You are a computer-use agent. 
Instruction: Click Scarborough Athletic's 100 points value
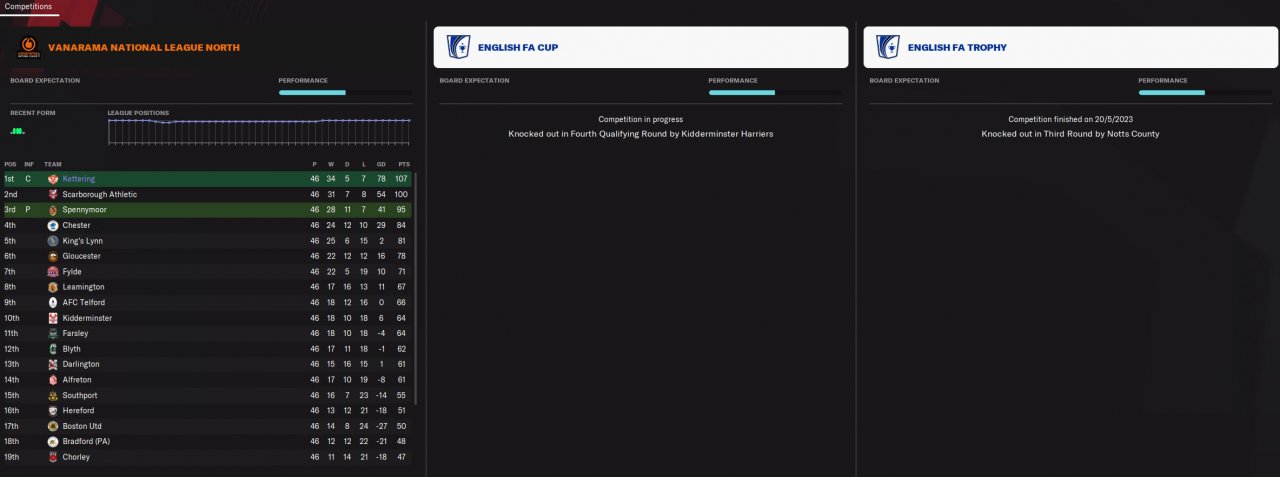click(x=403, y=194)
